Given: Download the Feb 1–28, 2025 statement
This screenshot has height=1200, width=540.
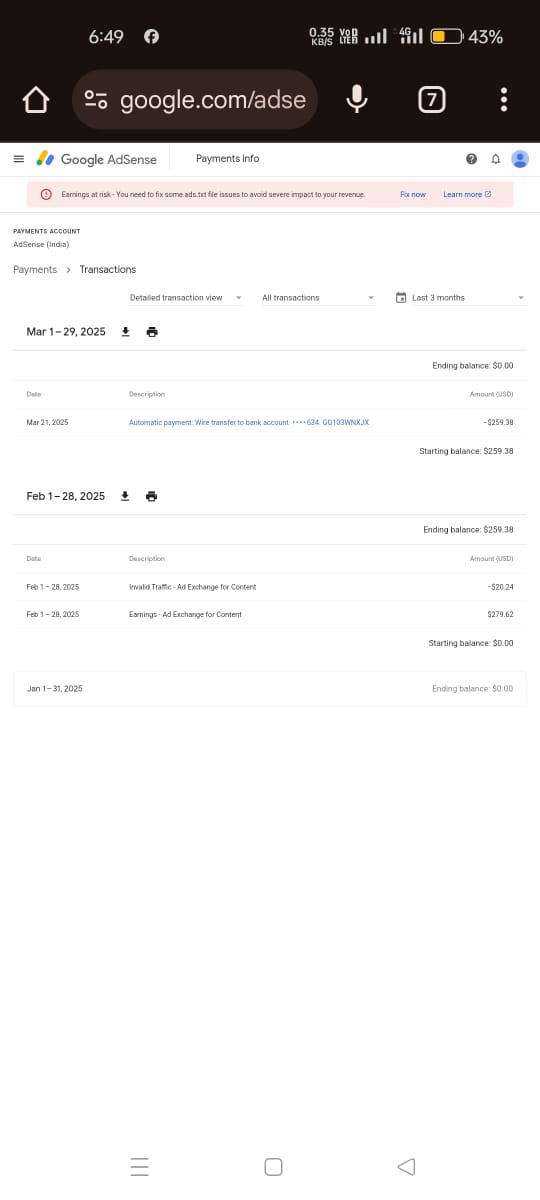Looking at the screenshot, I should 125,496.
